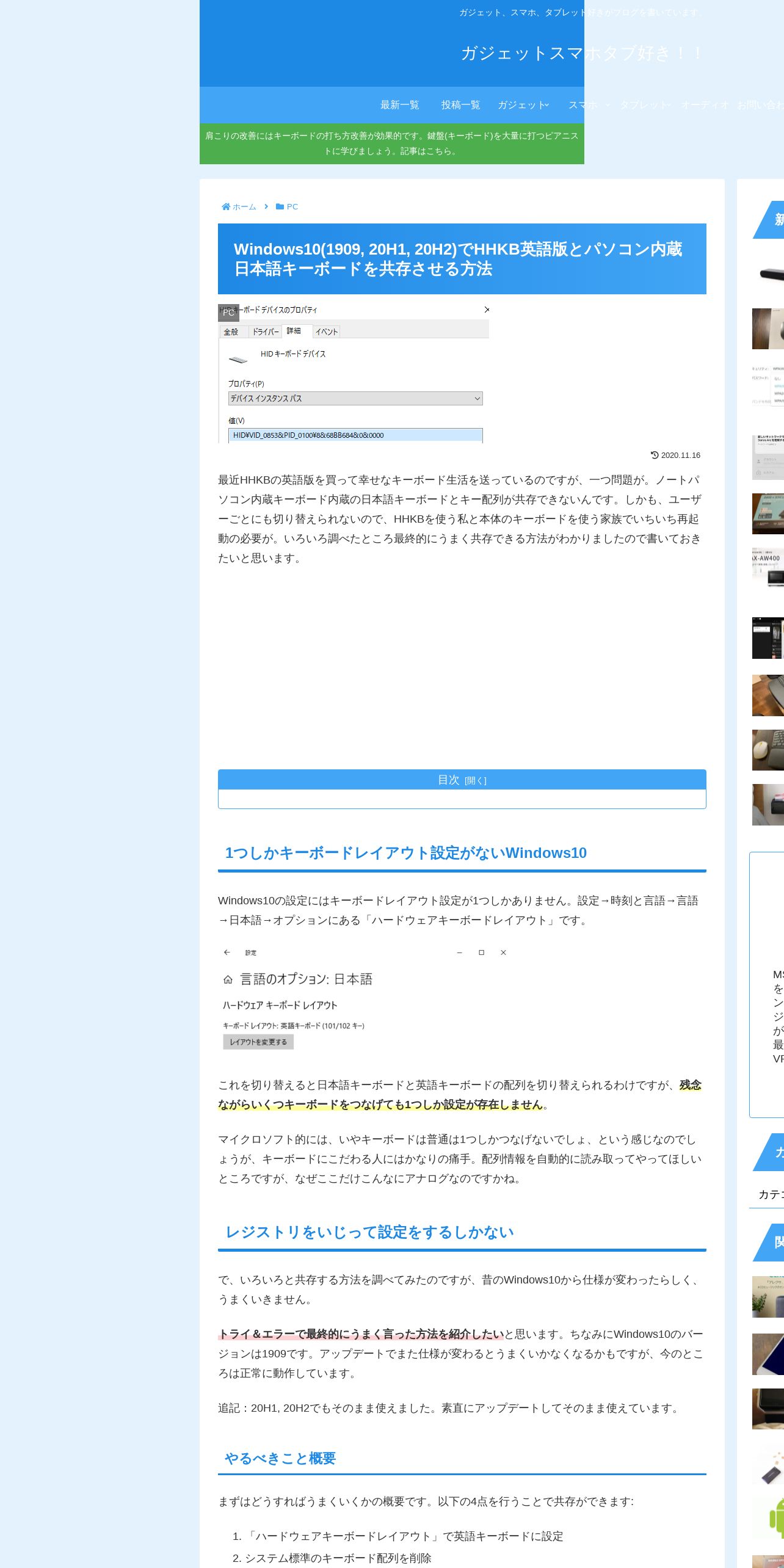The width and height of the screenshot is (784, 1568).
Task: Open the 投稿一覧 menu item
Action: point(461,105)
